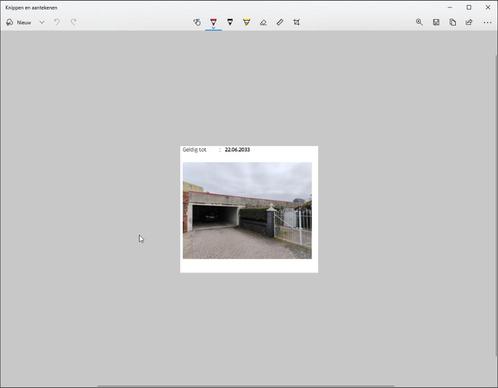Expand the Nieuw snip delay dropdown
This screenshot has width=498, height=388.
pos(42,22)
